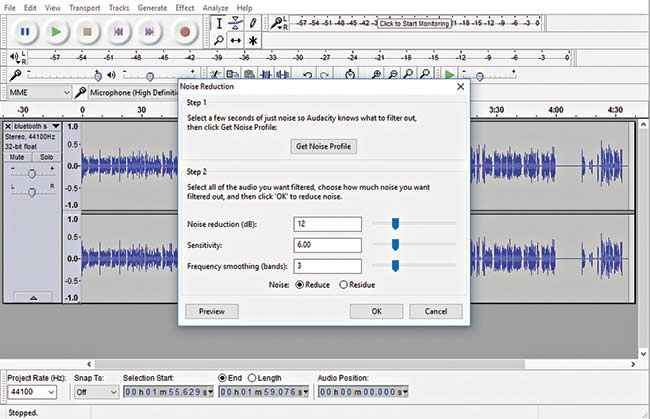Click the Preview button in the dialog
The image size is (650, 419).
coord(211,311)
